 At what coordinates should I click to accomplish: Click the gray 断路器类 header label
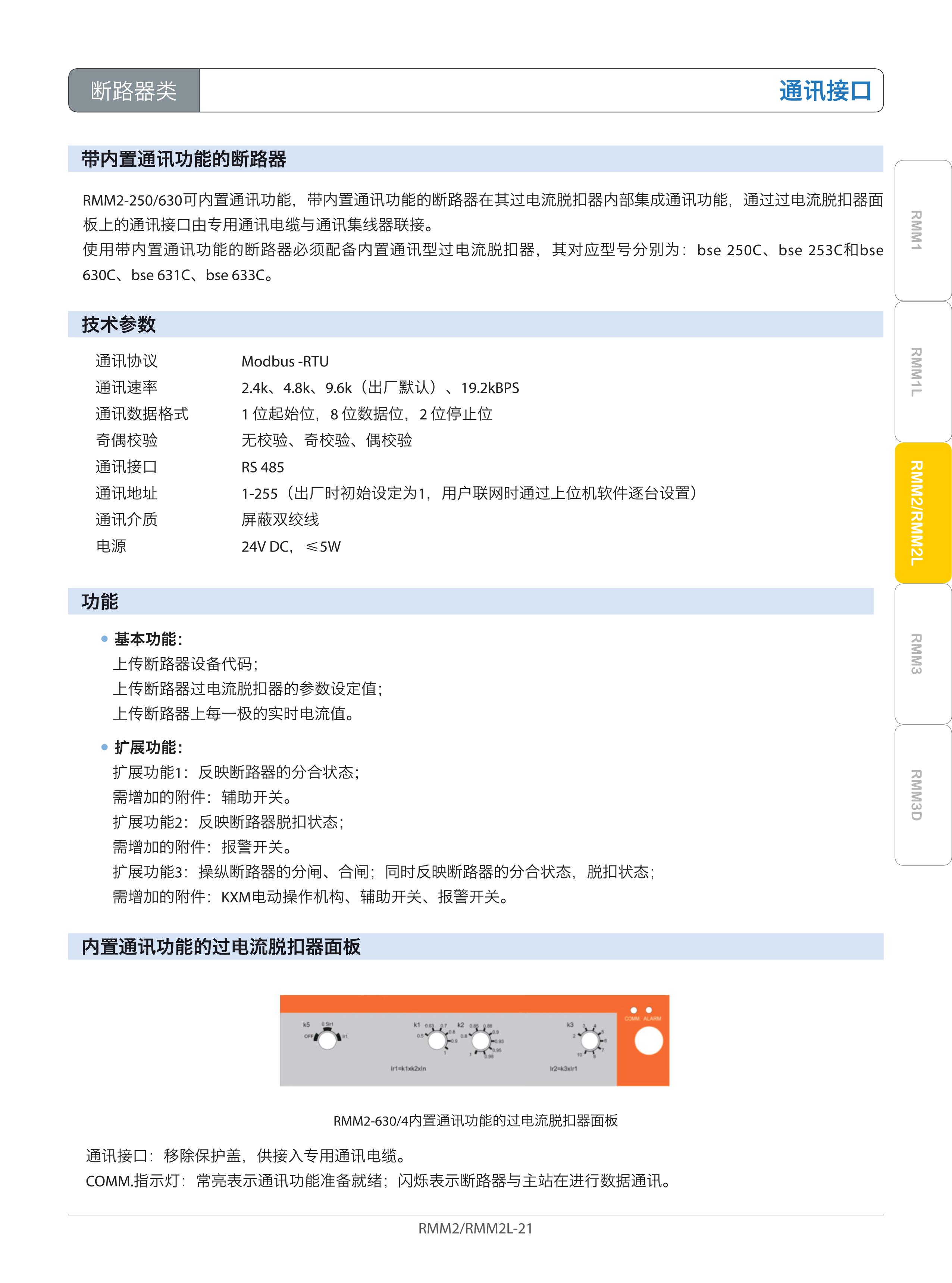(134, 90)
